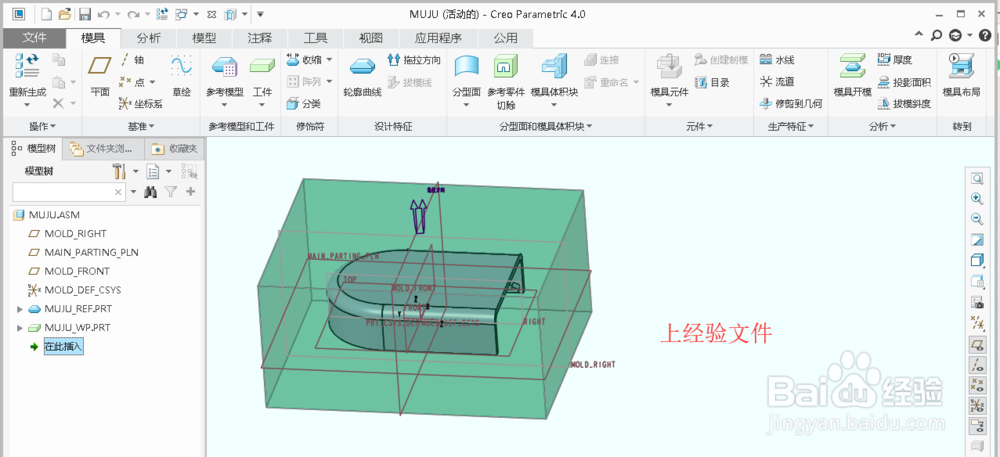Open the 分析 group dropdown in ribbon footer

882,126
